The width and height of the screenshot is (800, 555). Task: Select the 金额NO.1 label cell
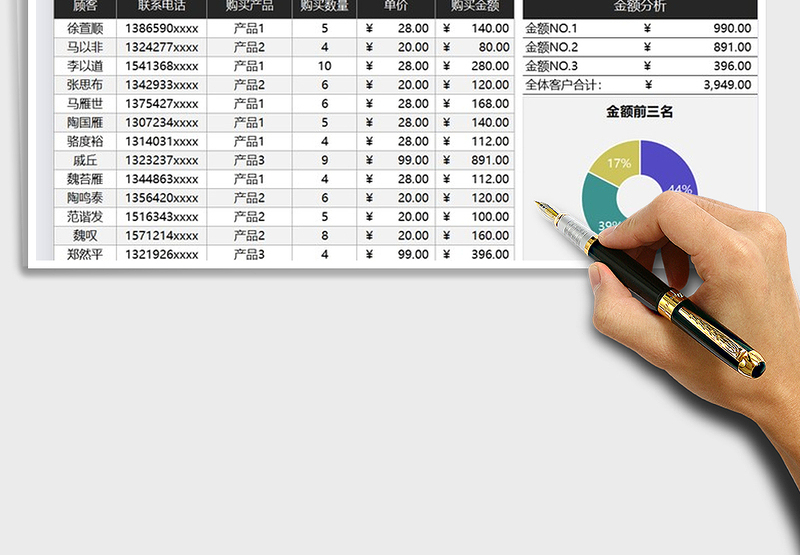tap(552, 29)
